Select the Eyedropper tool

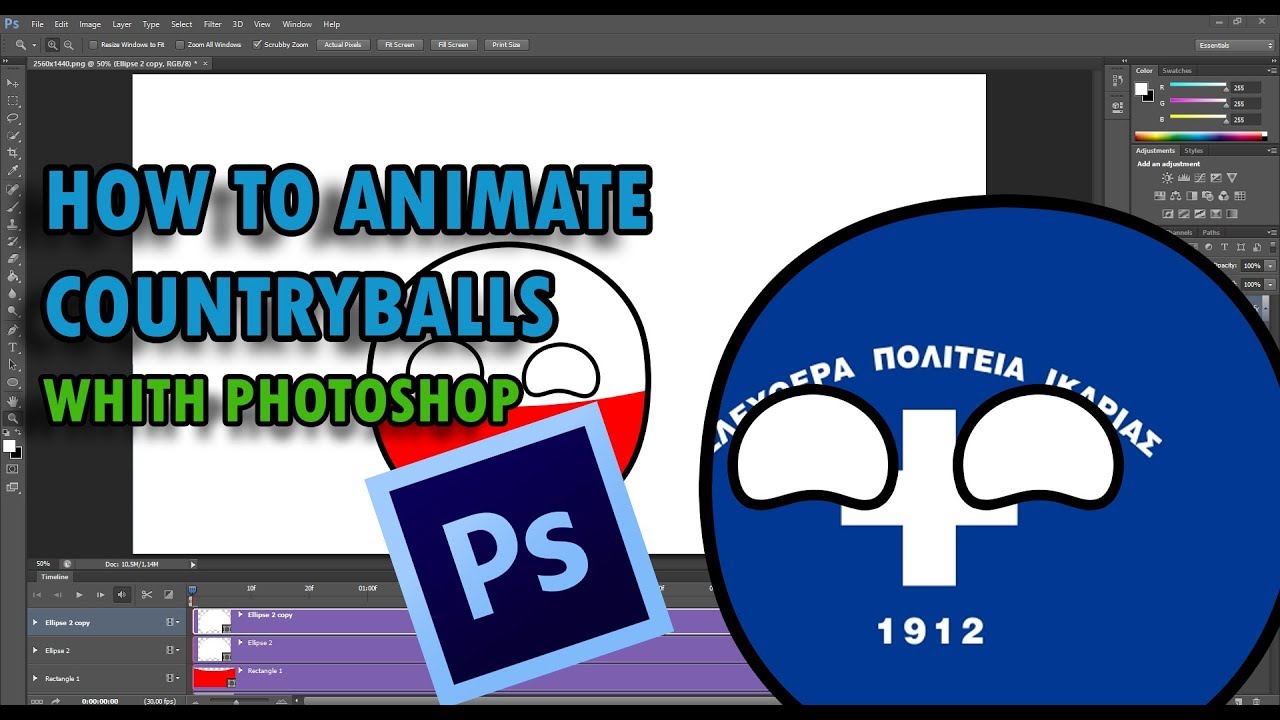(13, 171)
